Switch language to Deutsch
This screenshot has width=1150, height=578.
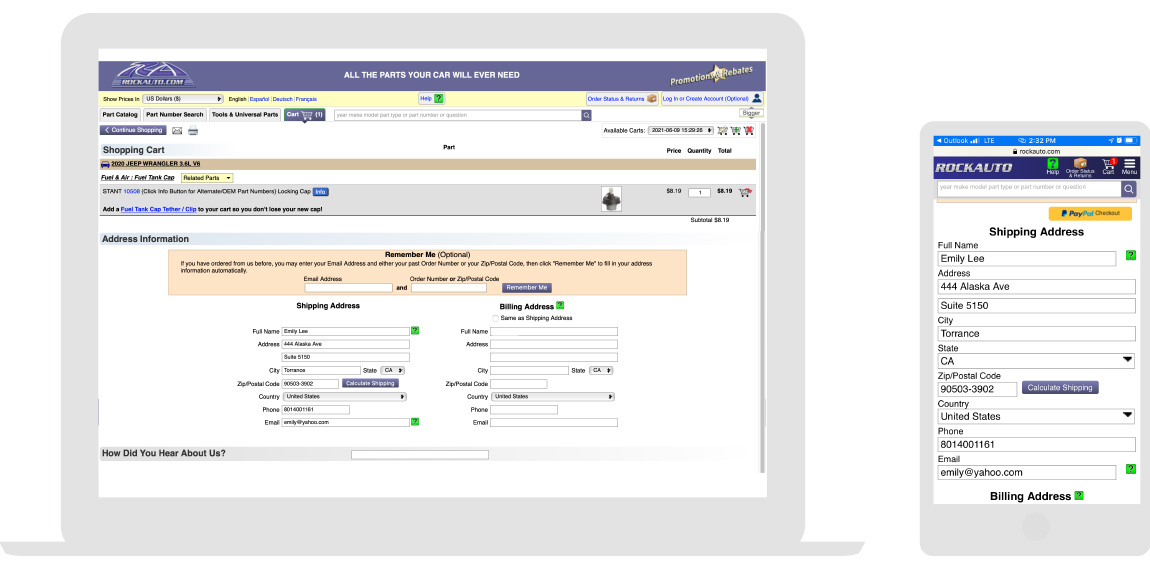[x=282, y=99]
